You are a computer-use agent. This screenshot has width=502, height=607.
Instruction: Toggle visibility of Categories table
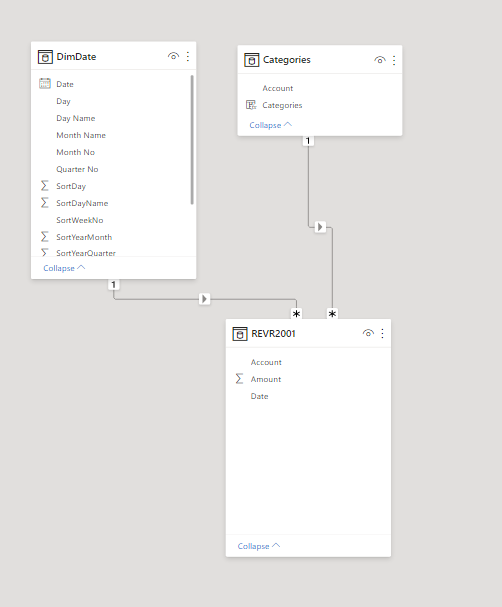380,60
